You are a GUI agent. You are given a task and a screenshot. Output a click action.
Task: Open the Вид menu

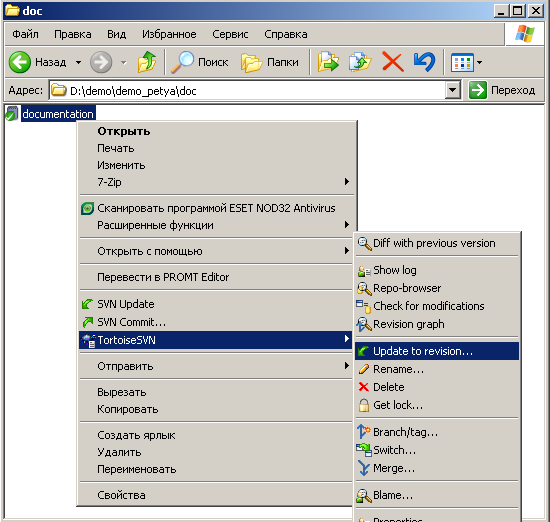pos(116,34)
